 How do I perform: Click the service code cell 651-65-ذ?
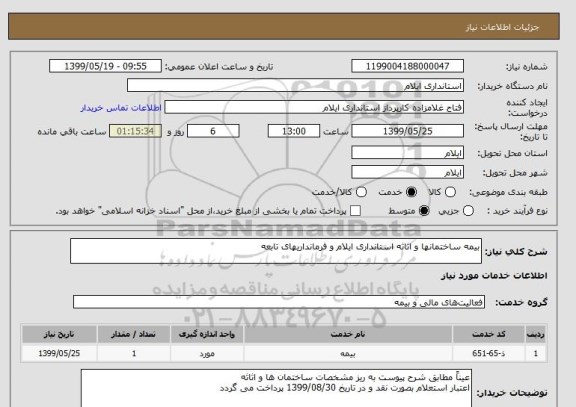[489, 353]
